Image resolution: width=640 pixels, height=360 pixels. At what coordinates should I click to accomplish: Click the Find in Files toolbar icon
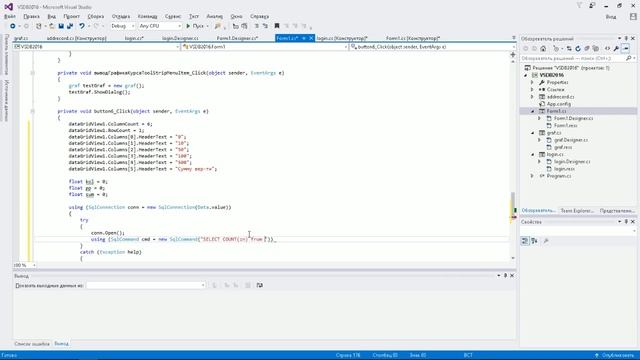pyautogui.click(x=218, y=26)
